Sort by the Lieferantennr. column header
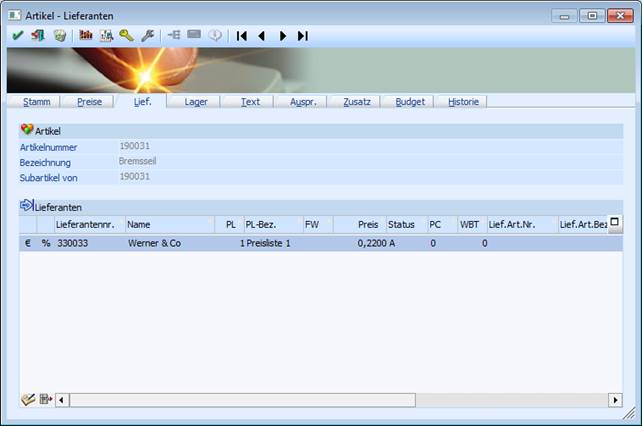642x426 pixels. pos(90,225)
